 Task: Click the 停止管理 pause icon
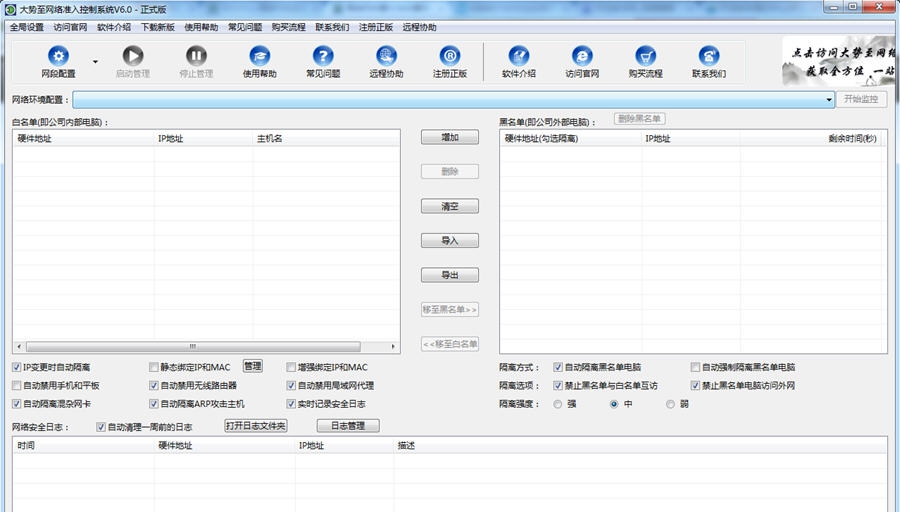(x=196, y=56)
